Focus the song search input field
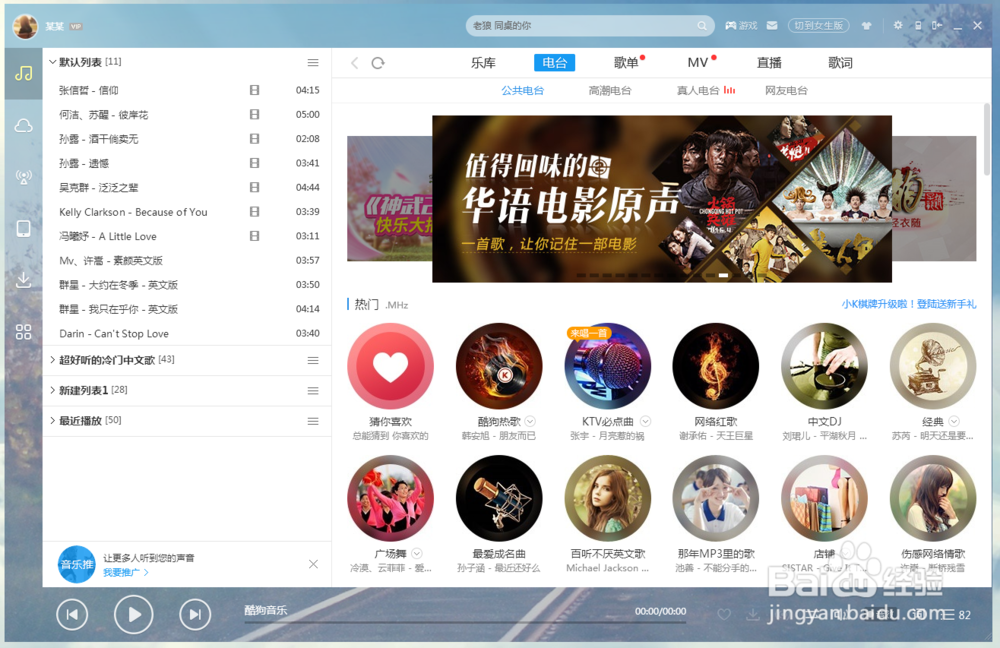1000x648 pixels. pyautogui.click(x=584, y=26)
